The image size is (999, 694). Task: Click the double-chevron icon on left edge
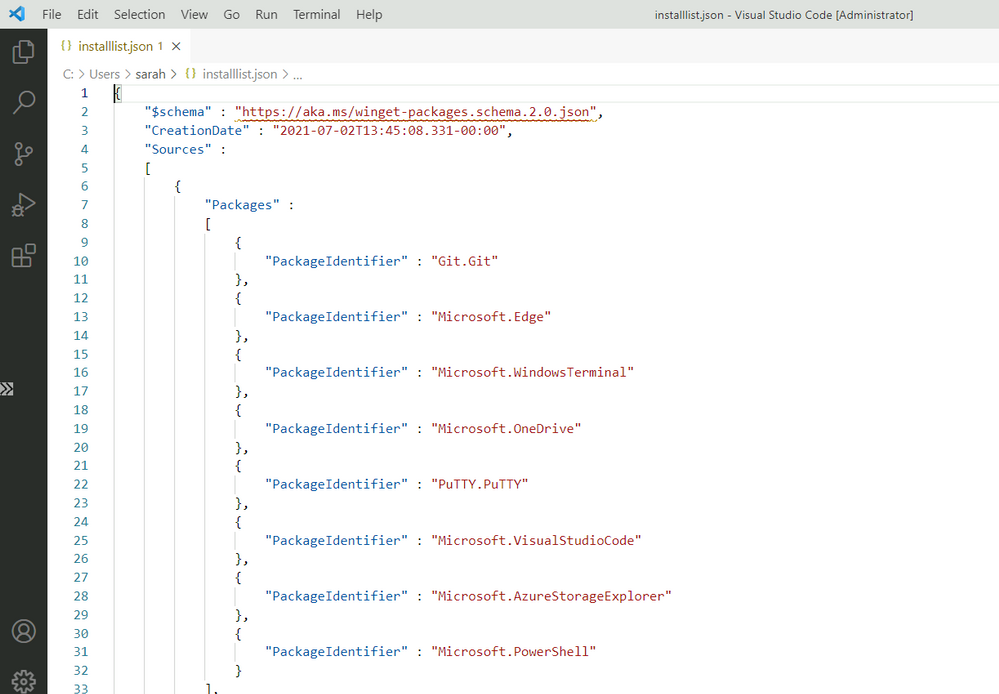(7, 389)
